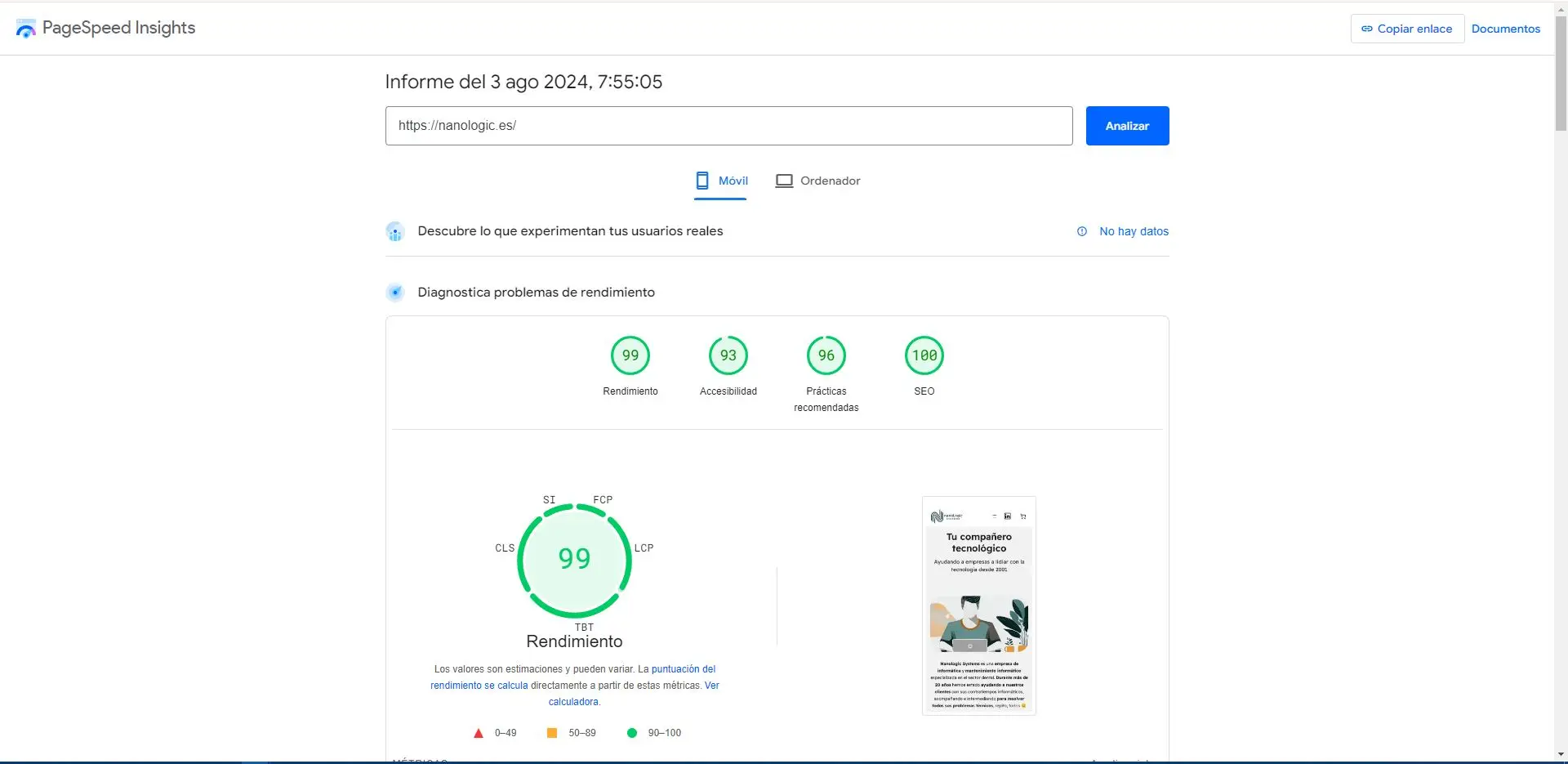
Task: Click the TBT metric label on gauge
Action: click(x=585, y=628)
